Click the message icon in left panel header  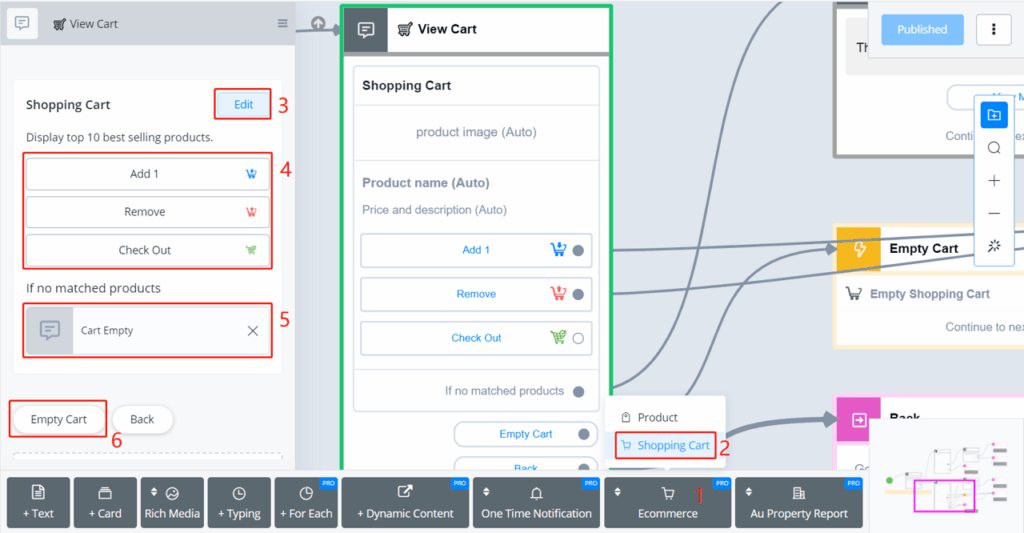click(x=22, y=24)
